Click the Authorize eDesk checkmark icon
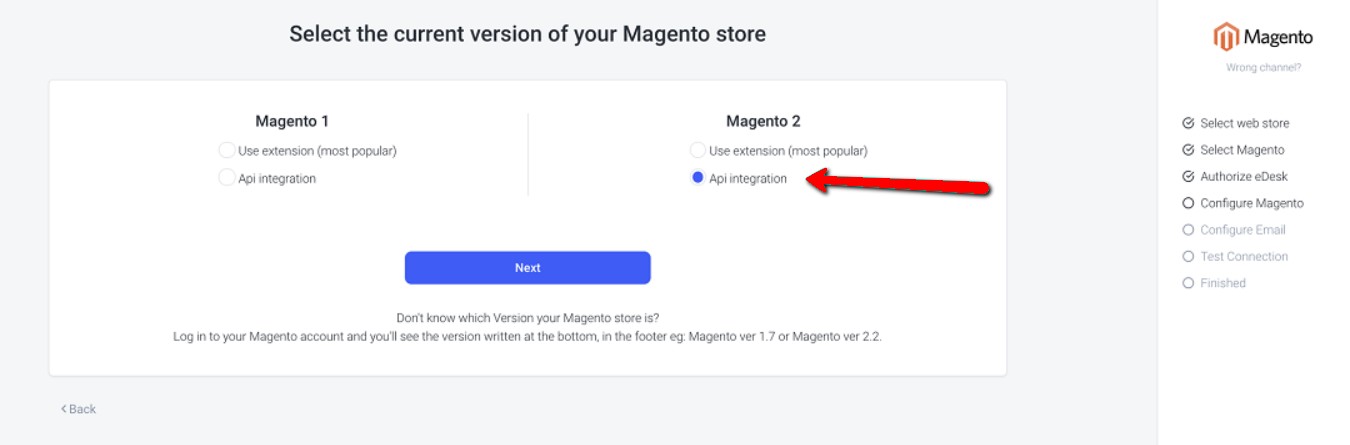Image resolution: width=1350 pixels, height=445 pixels. tap(1188, 177)
